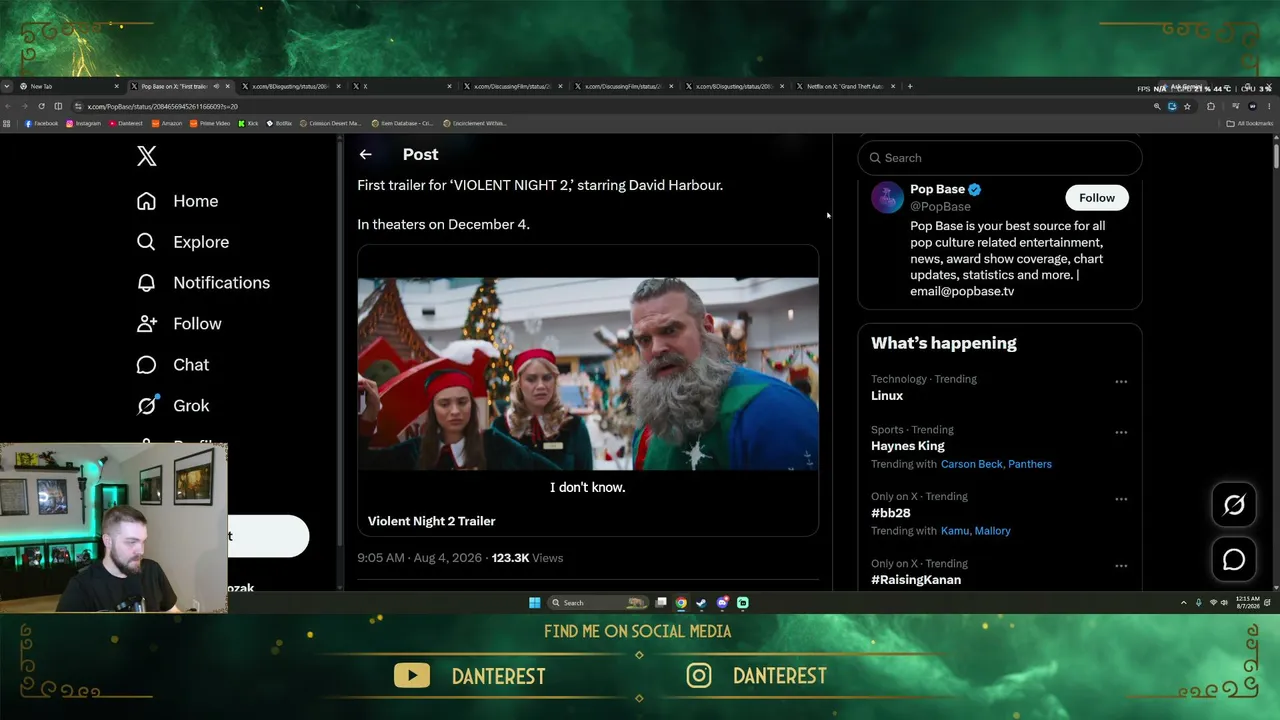Click the X logo in the sidebar
This screenshot has width=1280, height=720.
(146, 156)
